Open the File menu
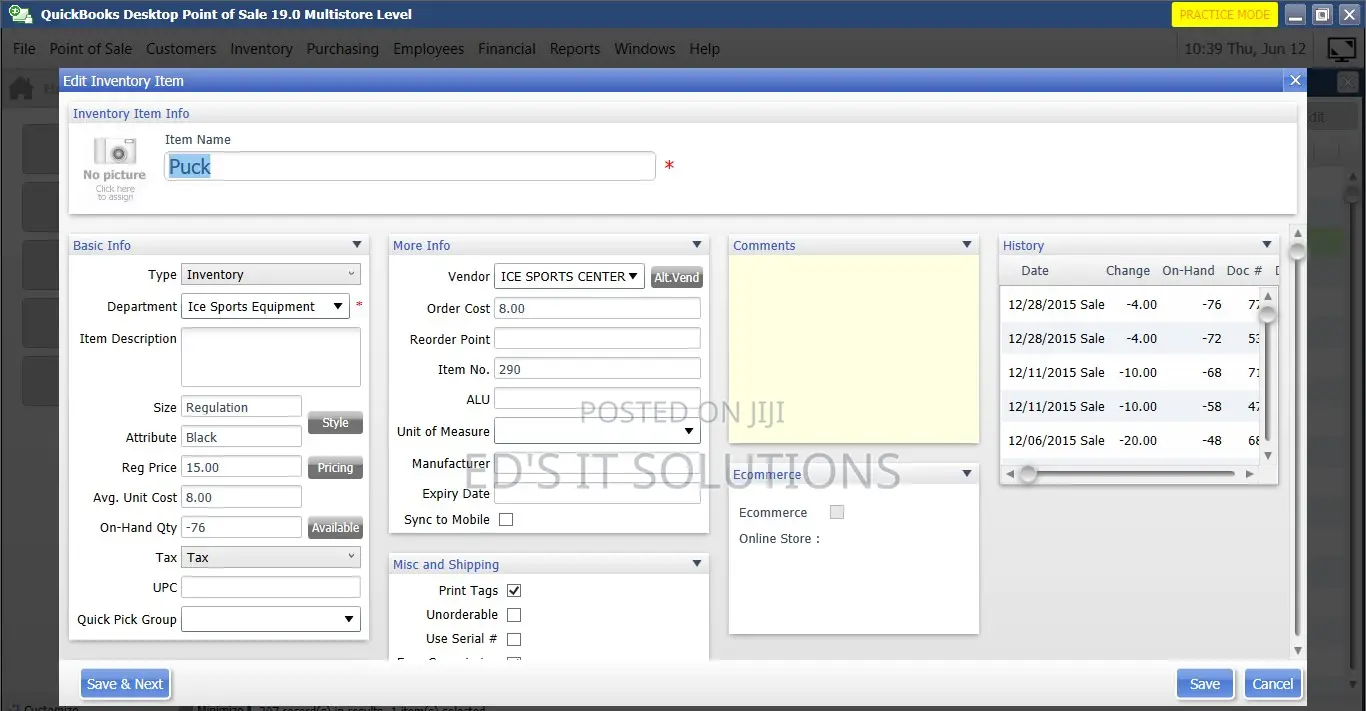This screenshot has height=711, width=1366. 24,48
